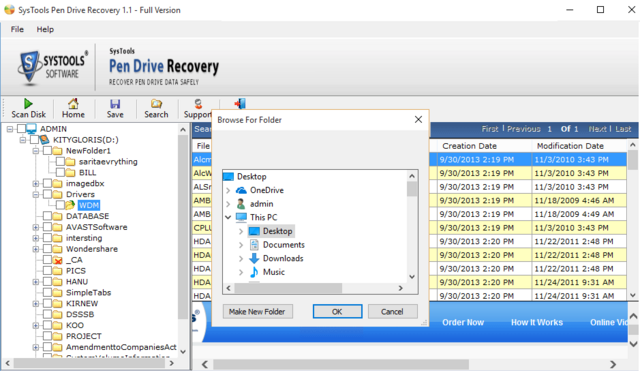
Task: Collapse the ADMIN tree node
Action: coord(10,129)
